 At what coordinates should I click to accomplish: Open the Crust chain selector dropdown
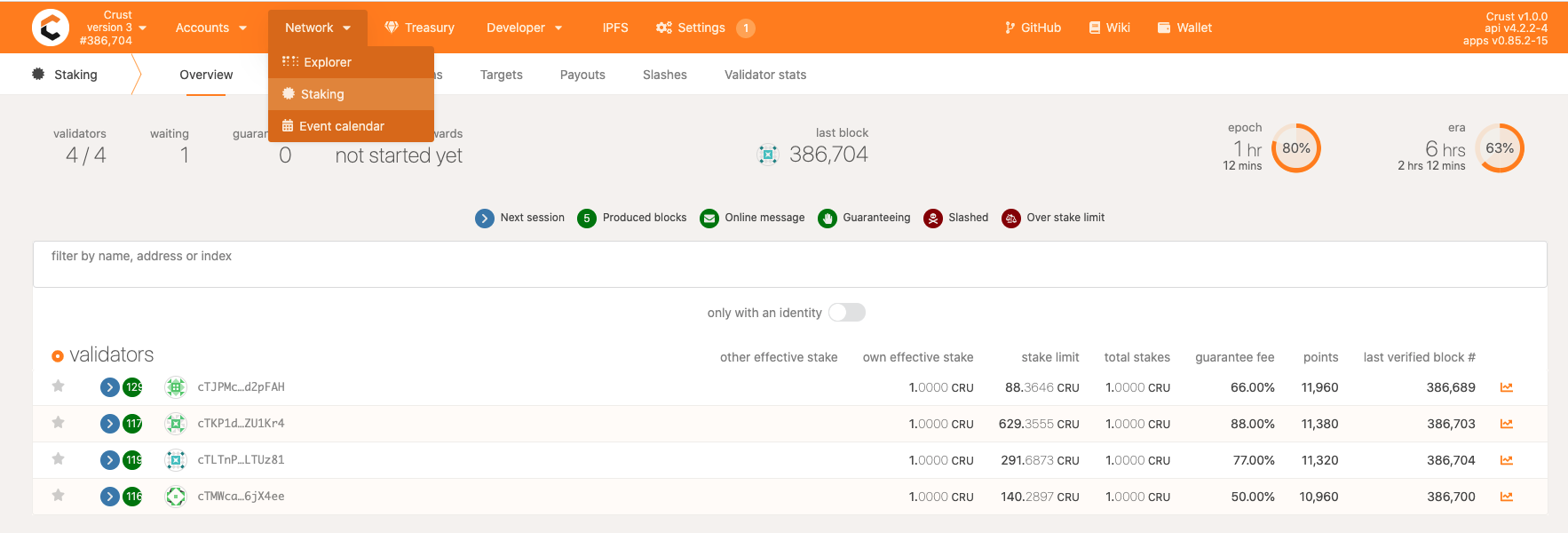pos(113,28)
